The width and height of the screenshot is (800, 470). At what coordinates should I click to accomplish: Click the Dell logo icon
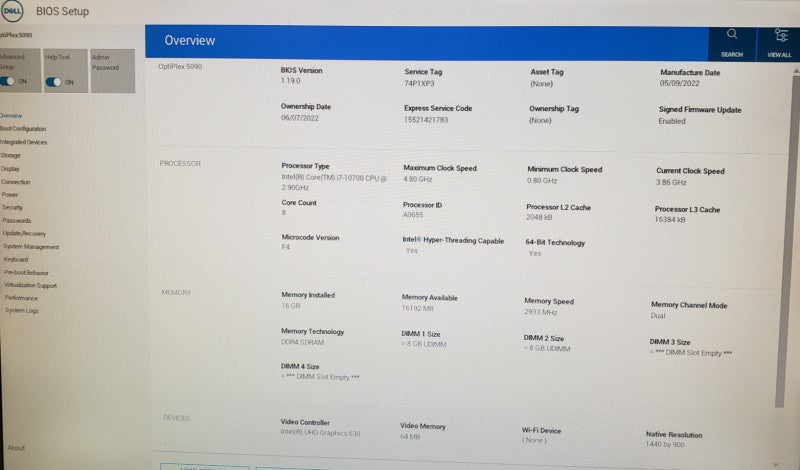coord(12,11)
